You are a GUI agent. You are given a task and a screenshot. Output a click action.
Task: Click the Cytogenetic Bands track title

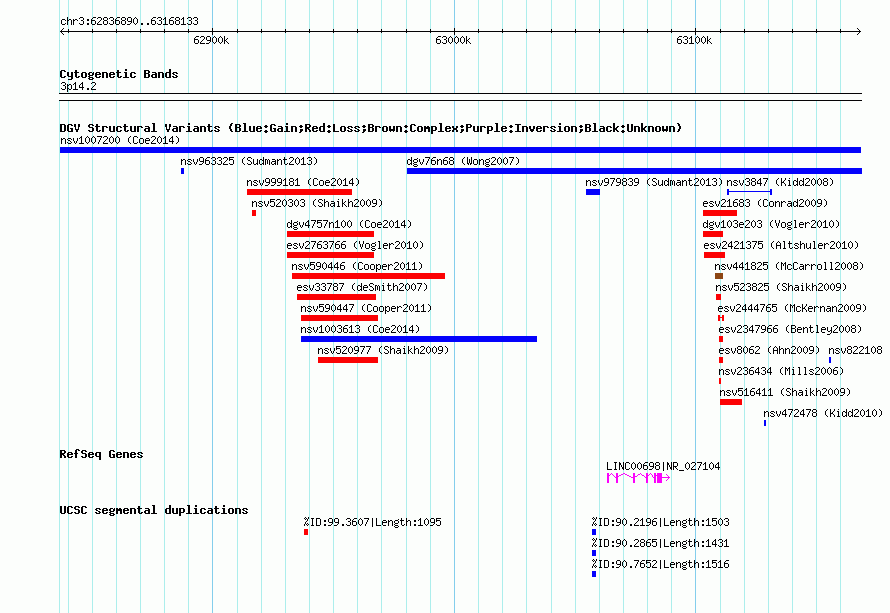click(x=119, y=74)
